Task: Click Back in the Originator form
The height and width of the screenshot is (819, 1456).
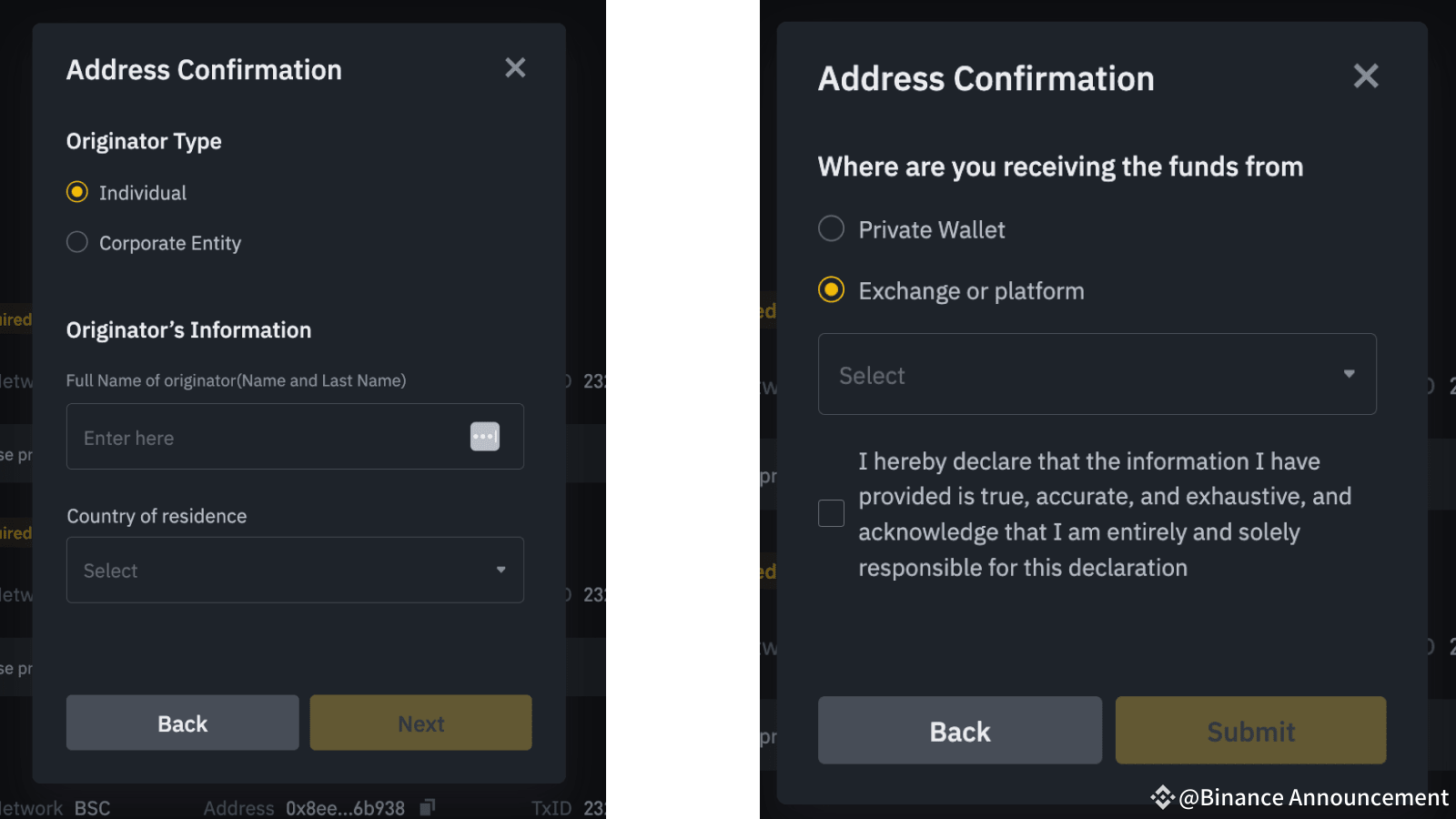Action: tap(182, 723)
